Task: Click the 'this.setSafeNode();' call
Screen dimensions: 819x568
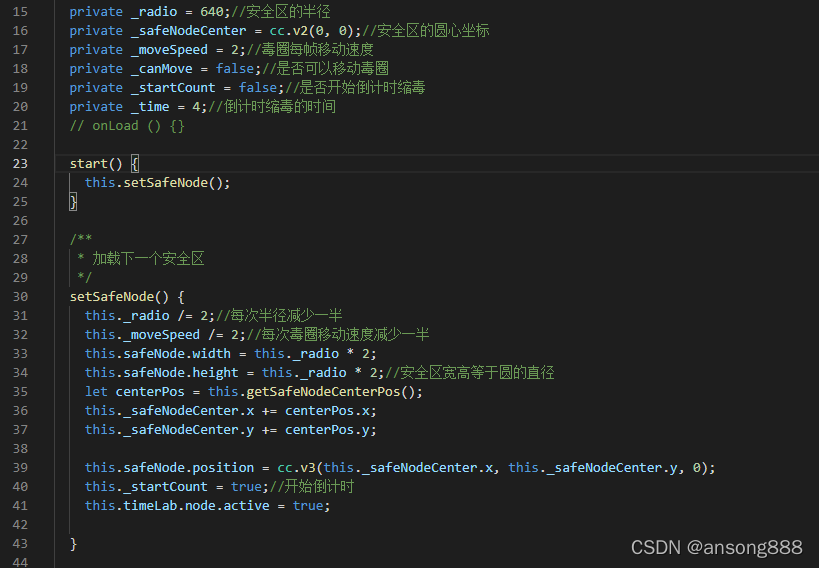Action: [x=157, y=183]
